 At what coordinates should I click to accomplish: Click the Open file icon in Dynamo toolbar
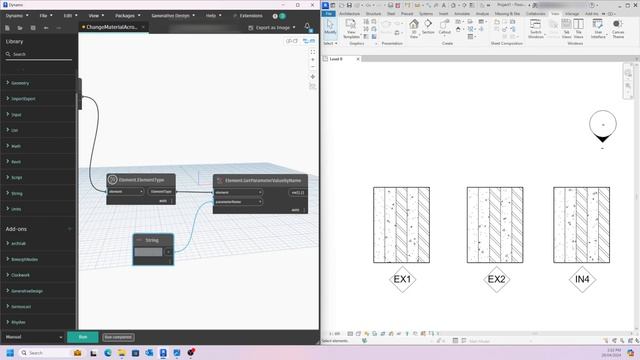click(x=20, y=28)
